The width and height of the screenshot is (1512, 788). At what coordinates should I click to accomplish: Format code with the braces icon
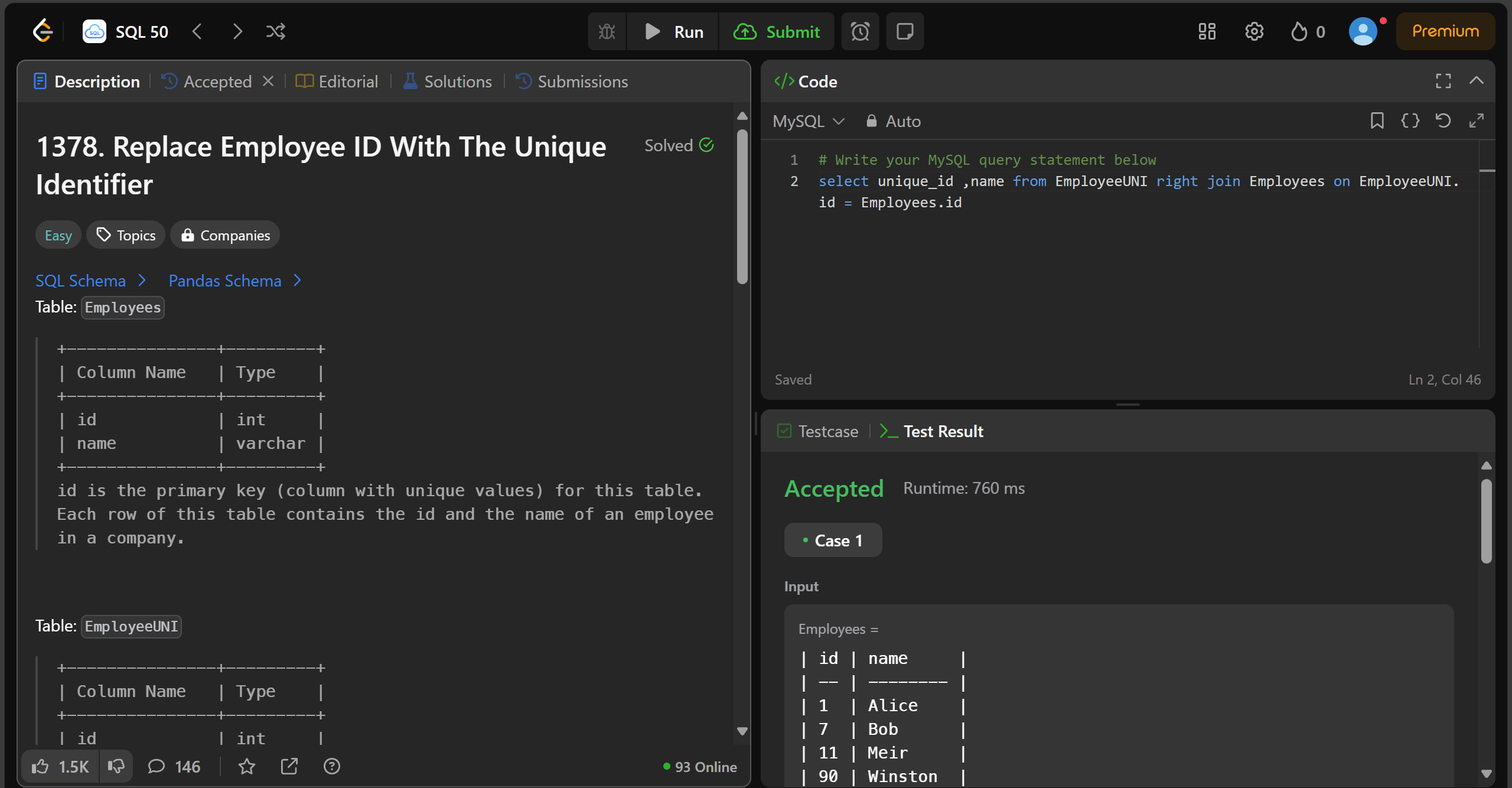click(x=1410, y=121)
